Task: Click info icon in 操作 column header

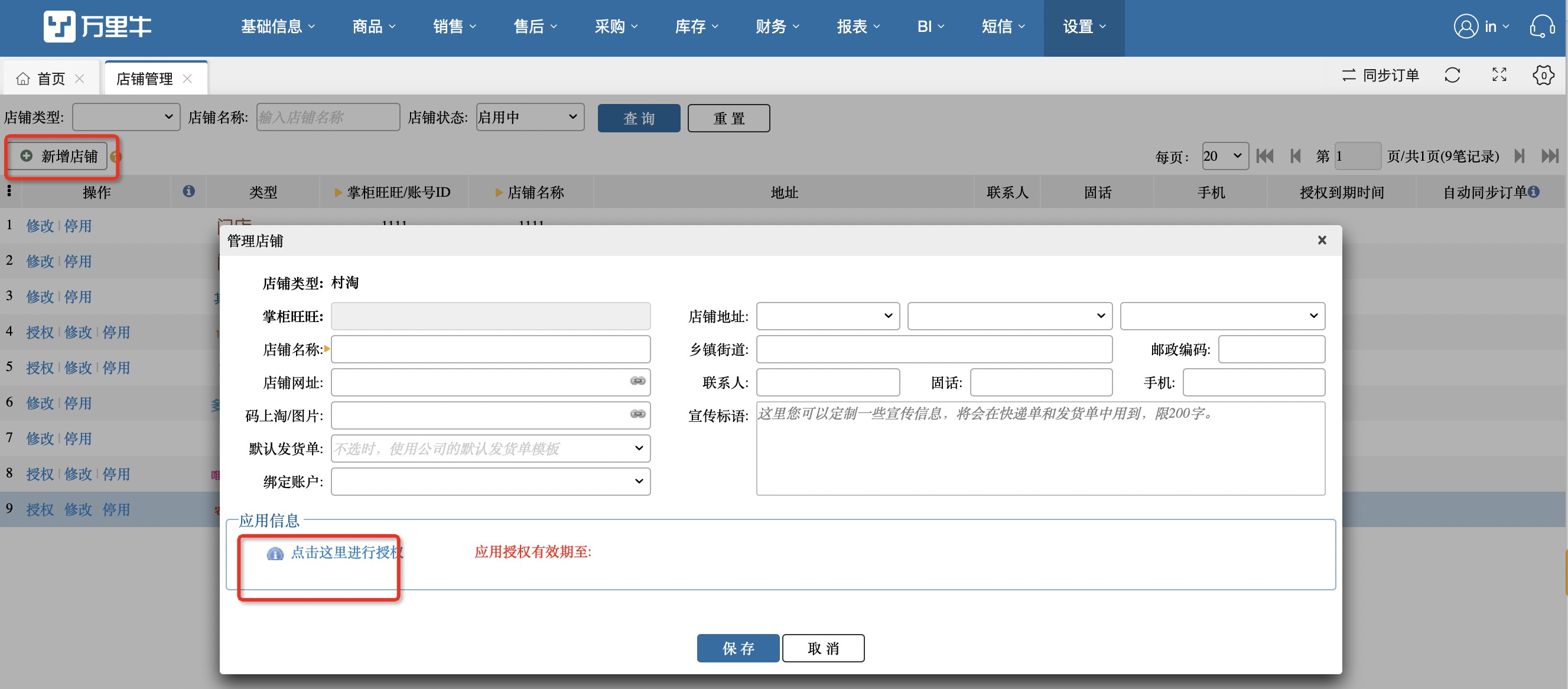Action: click(188, 191)
